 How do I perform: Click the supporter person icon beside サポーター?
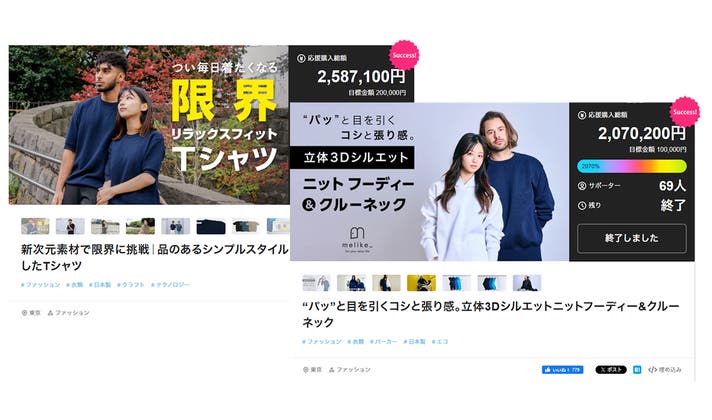point(584,185)
